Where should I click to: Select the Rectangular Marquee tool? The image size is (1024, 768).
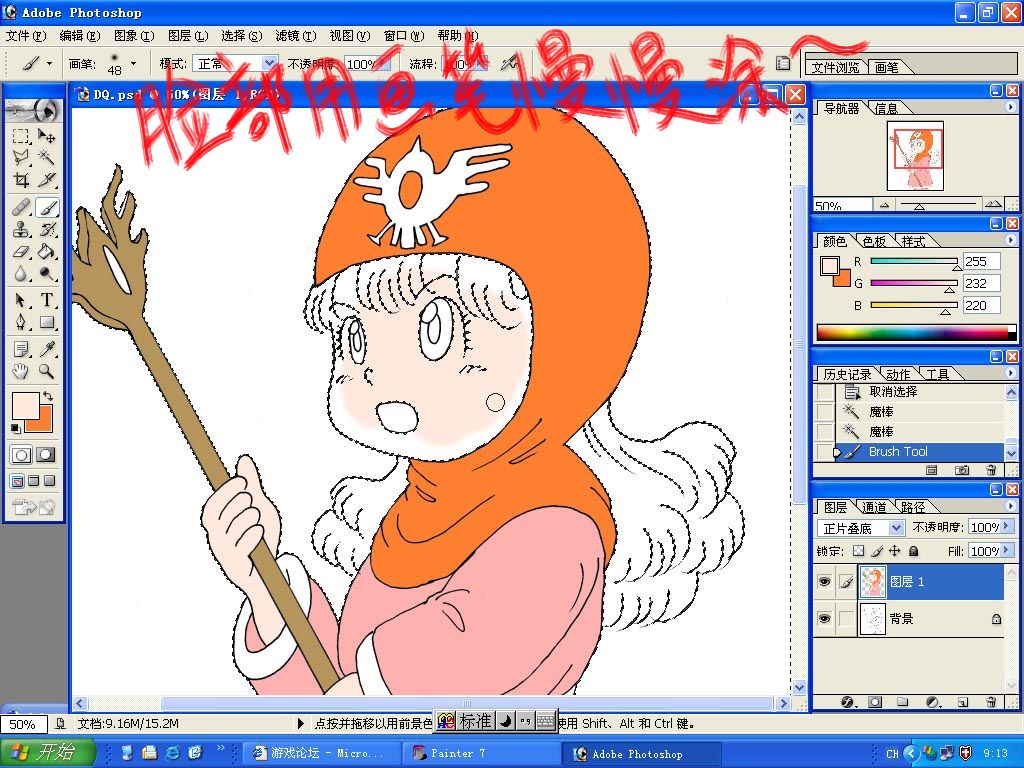[x=21, y=136]
